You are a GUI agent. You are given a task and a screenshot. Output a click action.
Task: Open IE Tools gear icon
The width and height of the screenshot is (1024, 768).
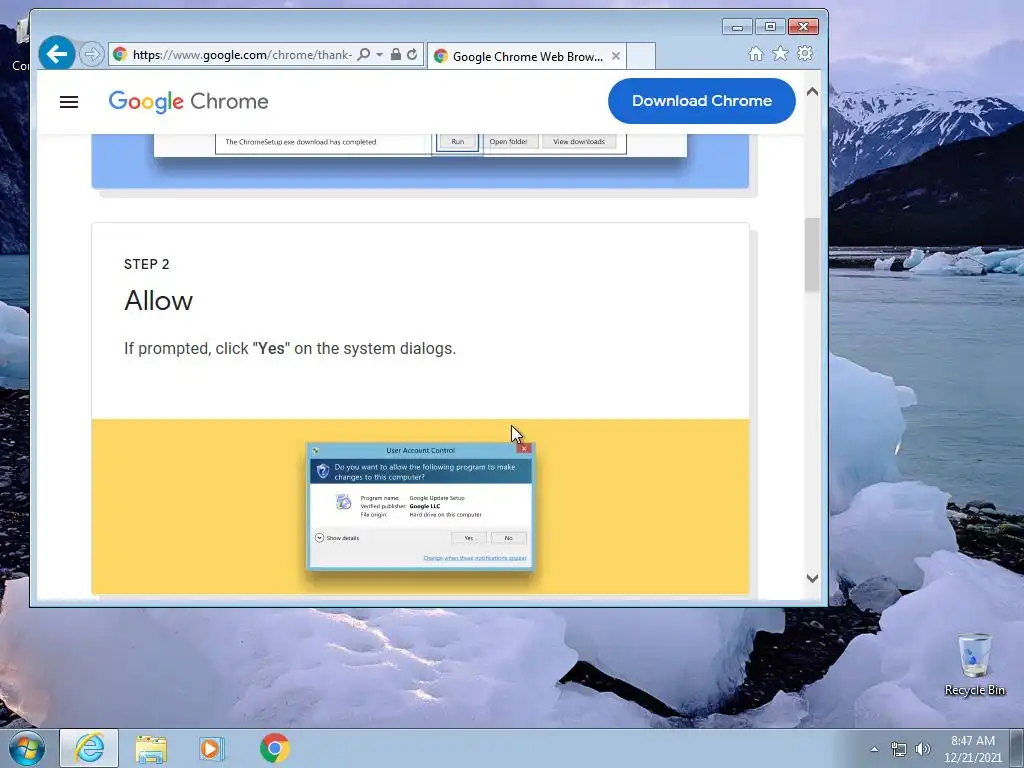805,54
